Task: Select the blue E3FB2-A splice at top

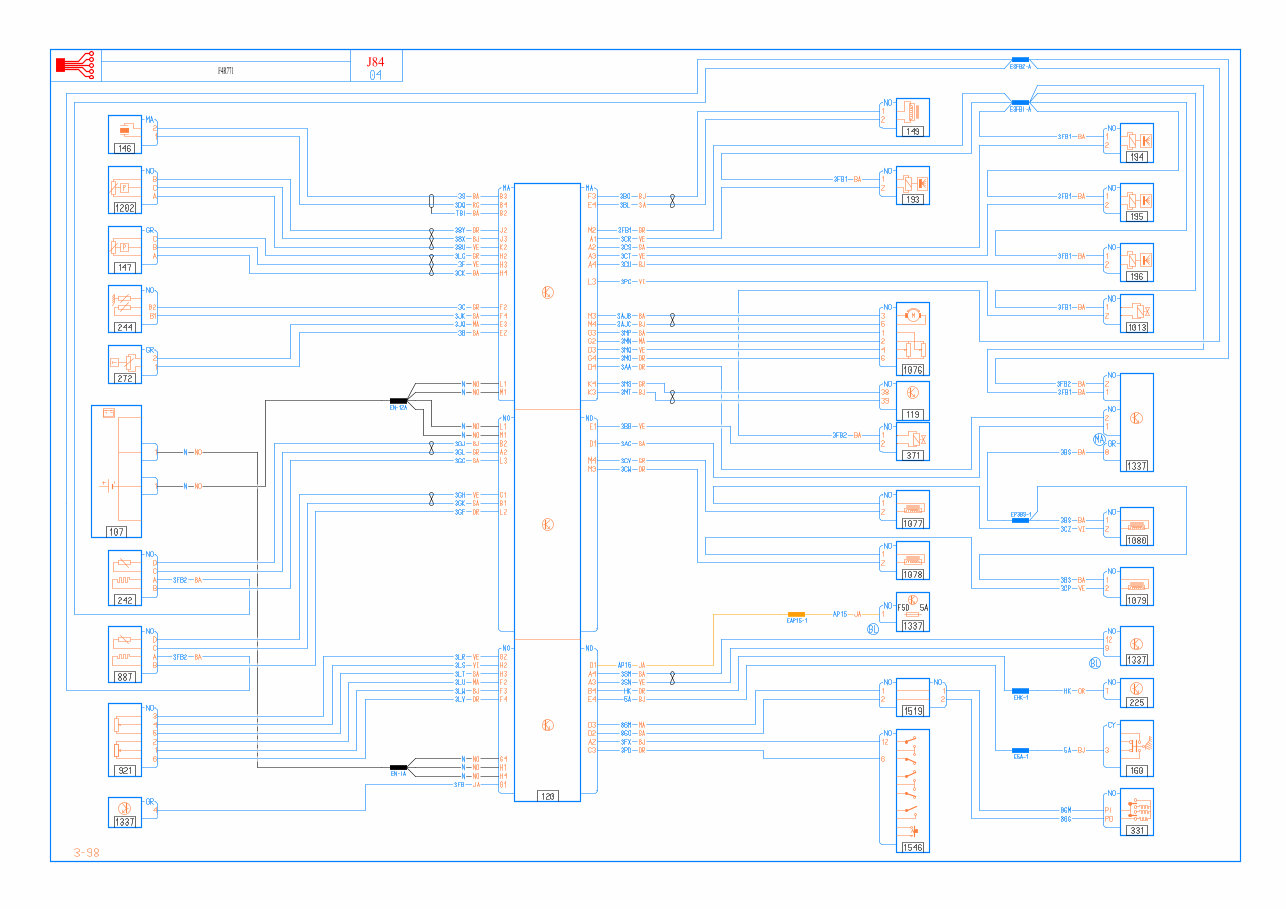Action: click(1020, 60)
